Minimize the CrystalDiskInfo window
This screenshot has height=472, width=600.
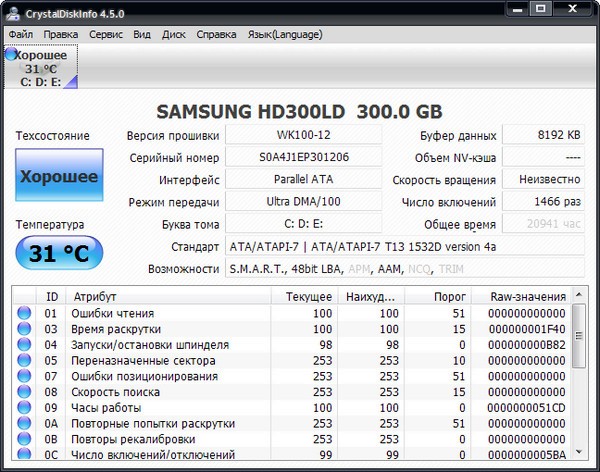(x=517, y=9)
